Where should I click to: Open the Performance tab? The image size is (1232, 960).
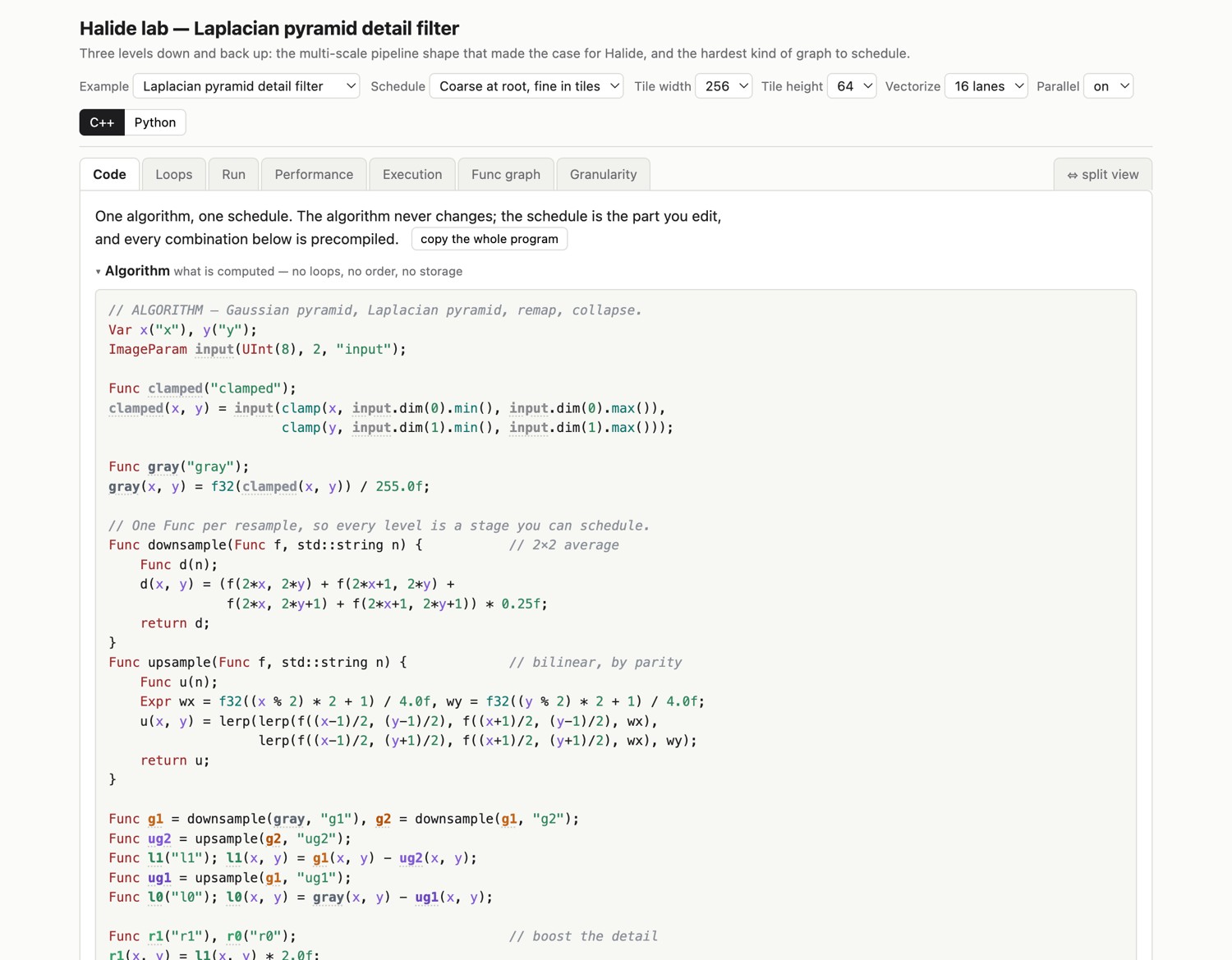point(314,174)
